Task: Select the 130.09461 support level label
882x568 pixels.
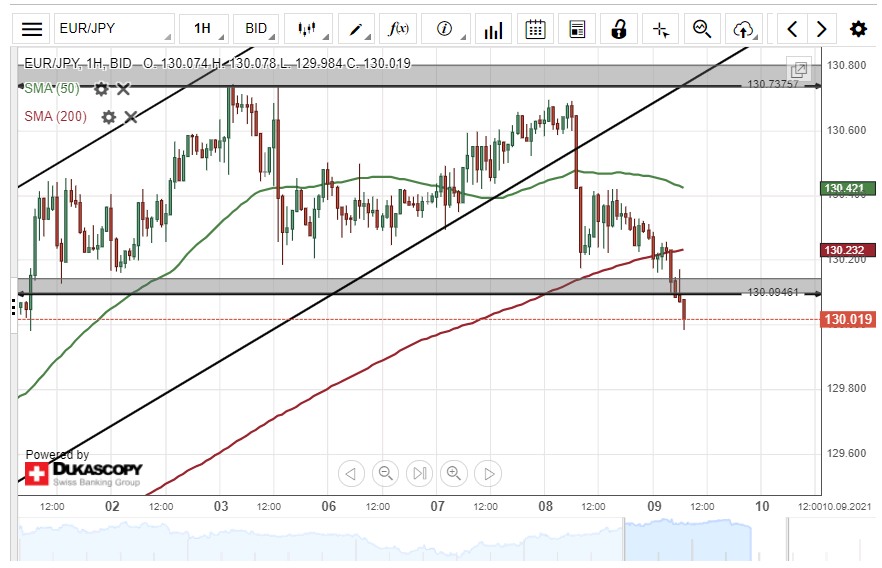Action: pos(773,292)
